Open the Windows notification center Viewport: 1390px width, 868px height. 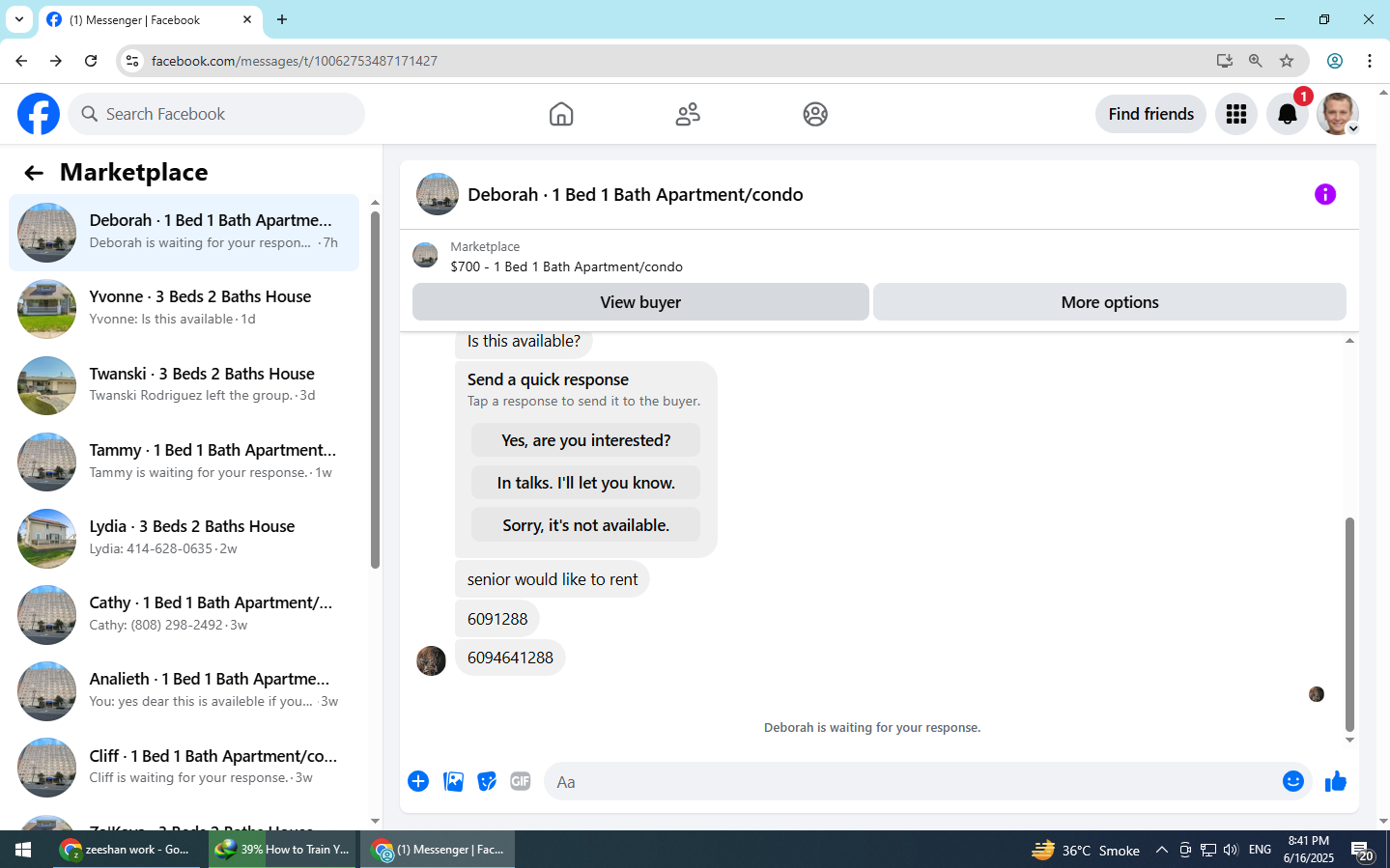pyautogui.click(x=1362, y=851)
